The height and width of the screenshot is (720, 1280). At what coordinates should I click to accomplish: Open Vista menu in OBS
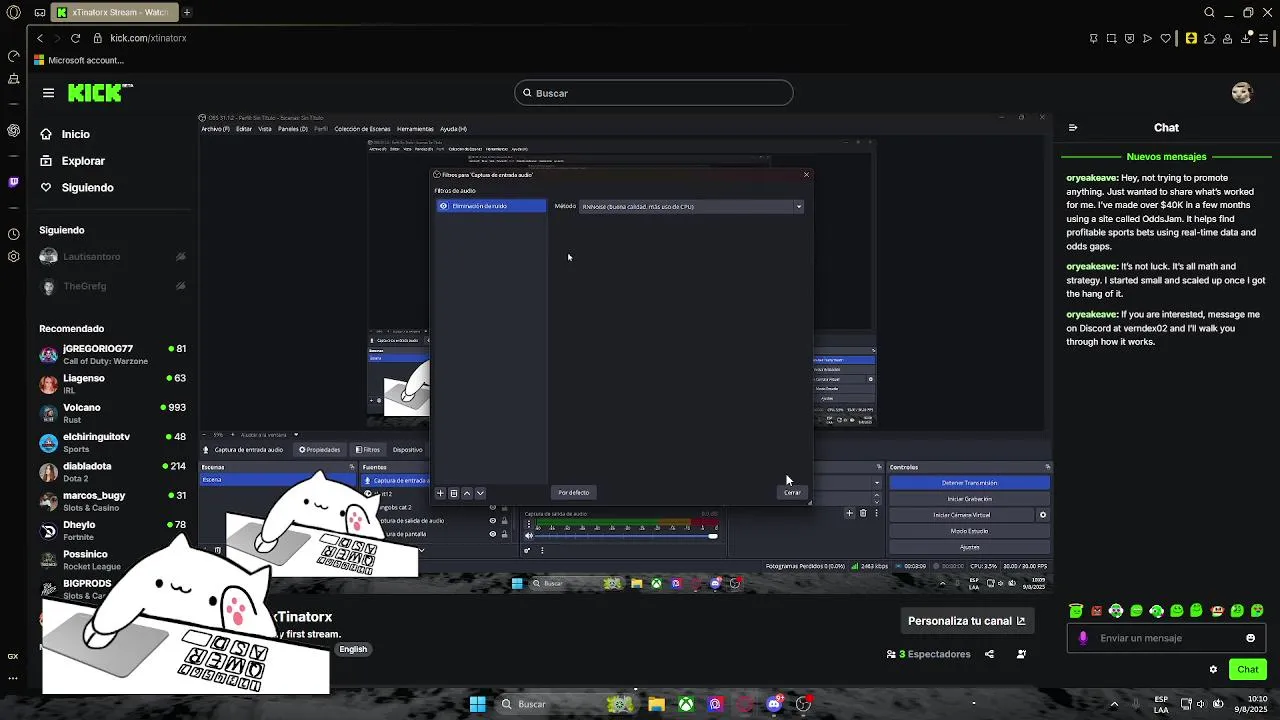pos(265,129)
